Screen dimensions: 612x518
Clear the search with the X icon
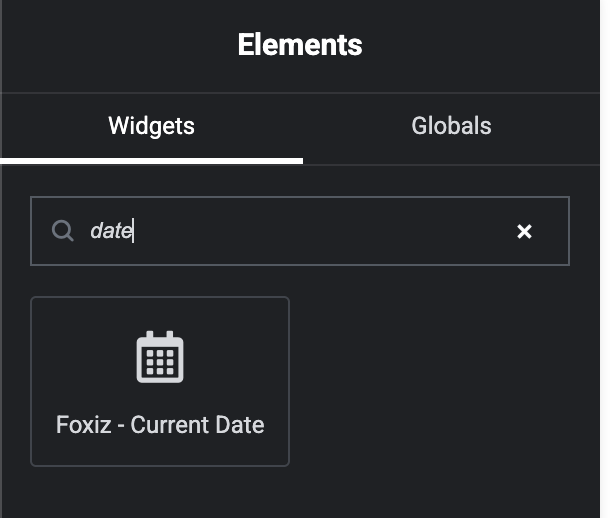point(524,232)
